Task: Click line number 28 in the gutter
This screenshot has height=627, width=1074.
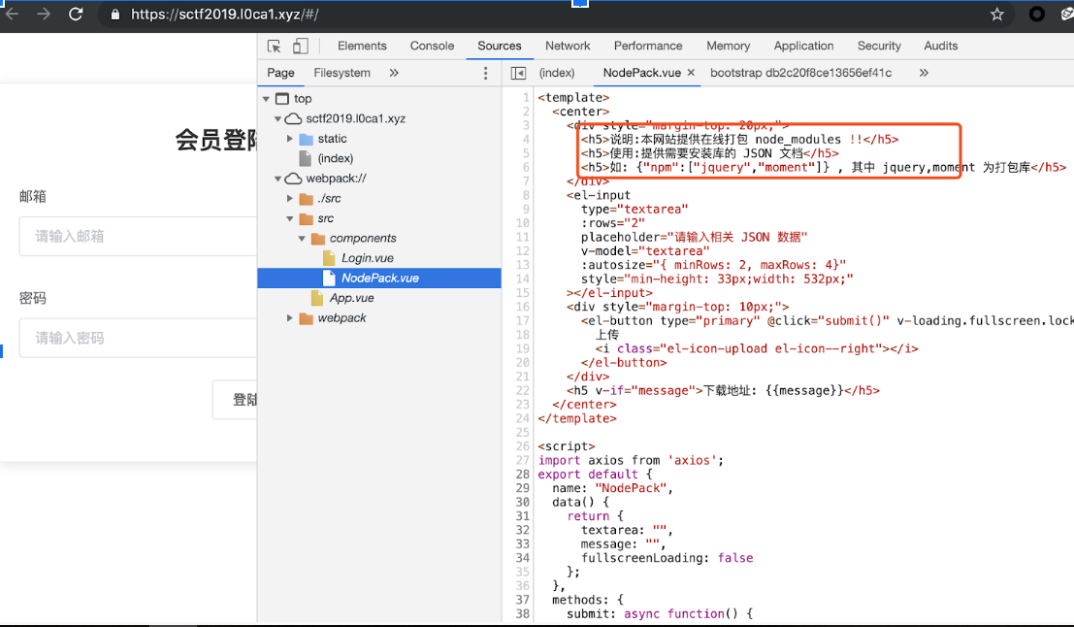Action: click(523, 474)
